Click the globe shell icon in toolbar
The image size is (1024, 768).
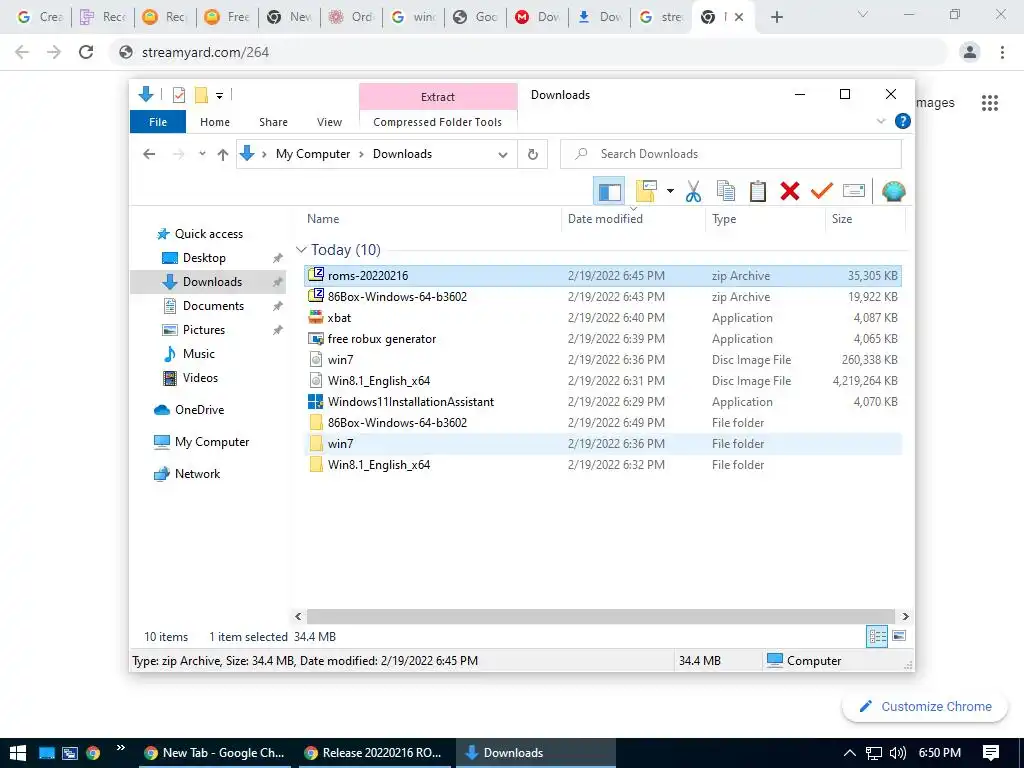tap(893, 191)
